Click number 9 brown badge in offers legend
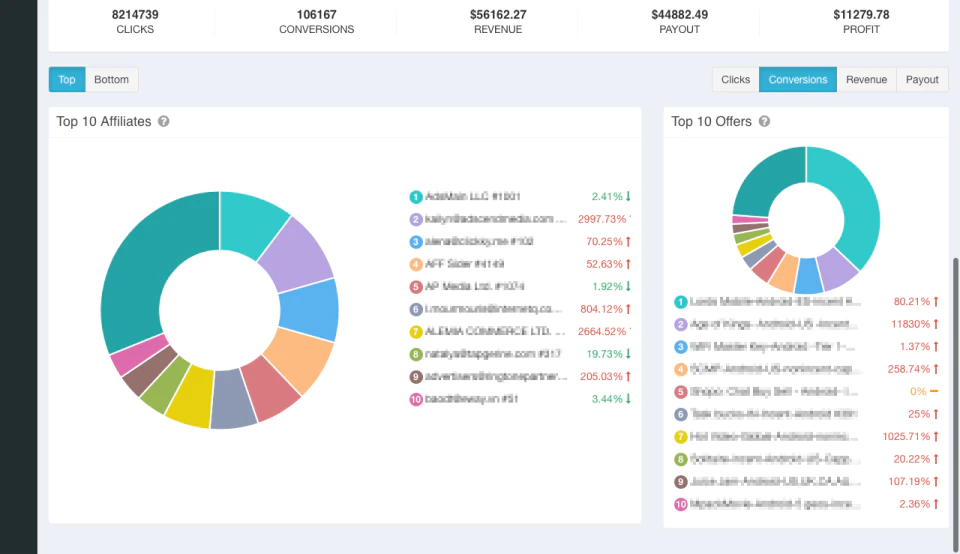960x554 pixels. click(x=680, y=482)
